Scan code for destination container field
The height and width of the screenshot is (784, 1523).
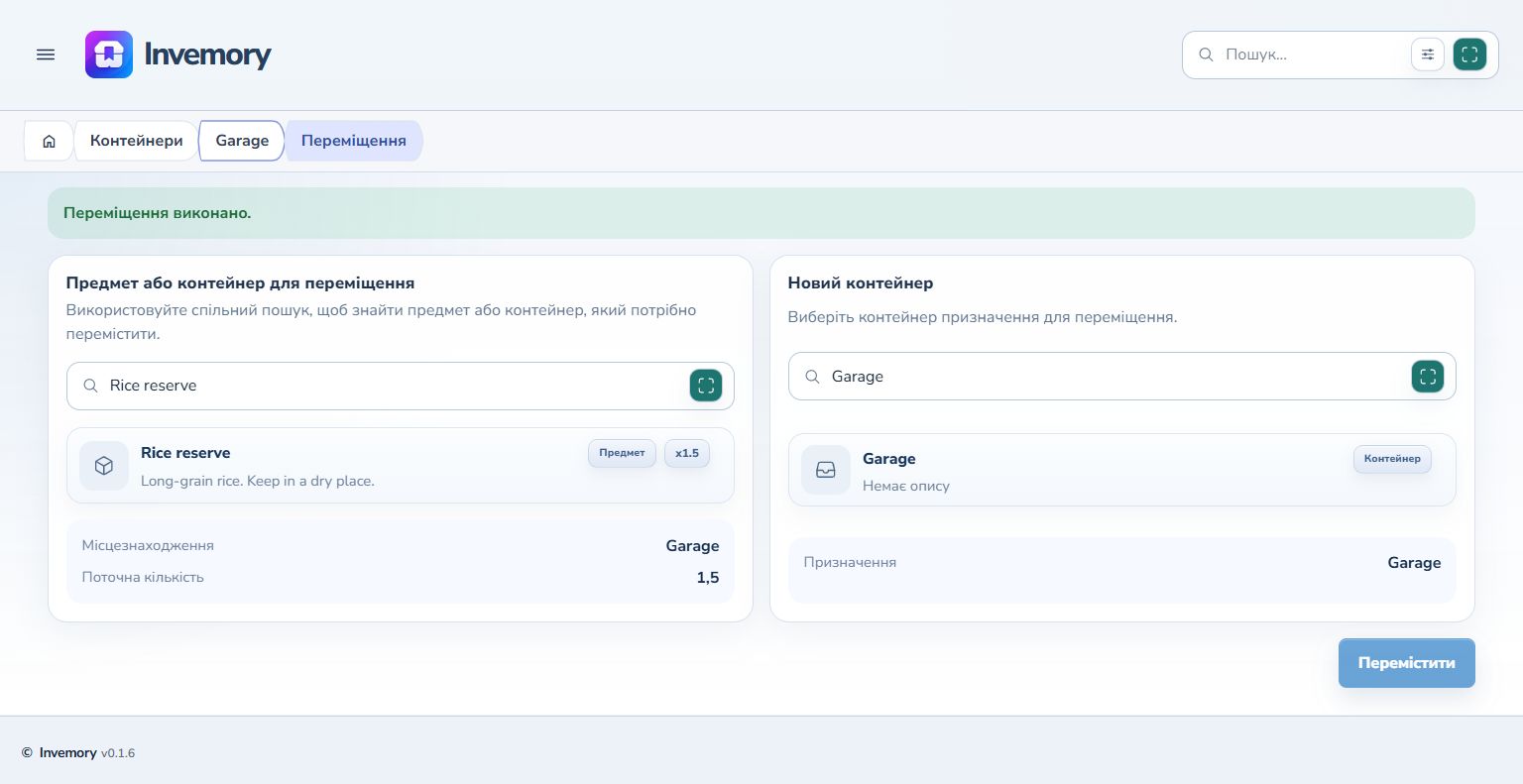(x=1428, y=377)
